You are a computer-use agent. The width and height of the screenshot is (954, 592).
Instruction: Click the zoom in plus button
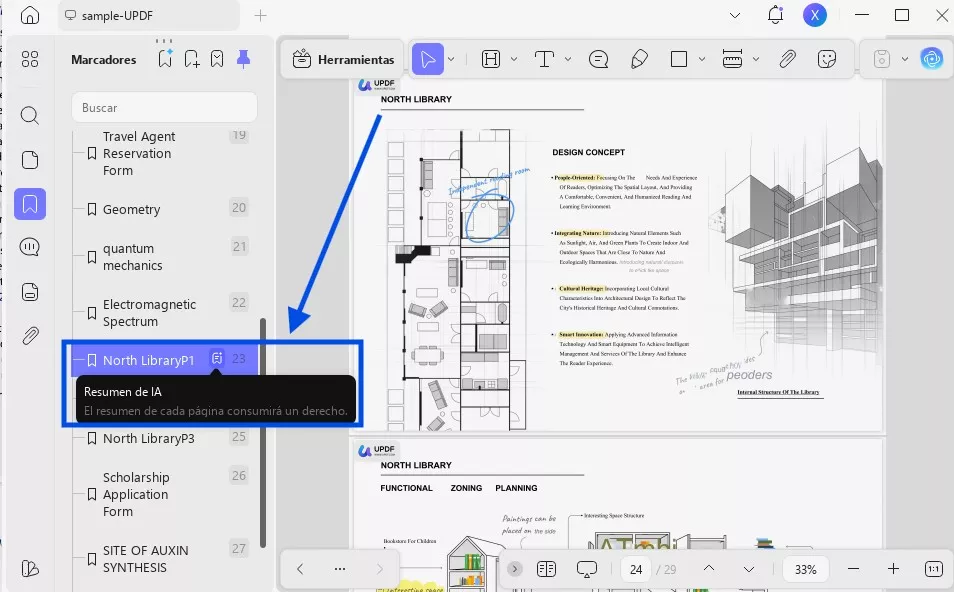coord(893,569)
